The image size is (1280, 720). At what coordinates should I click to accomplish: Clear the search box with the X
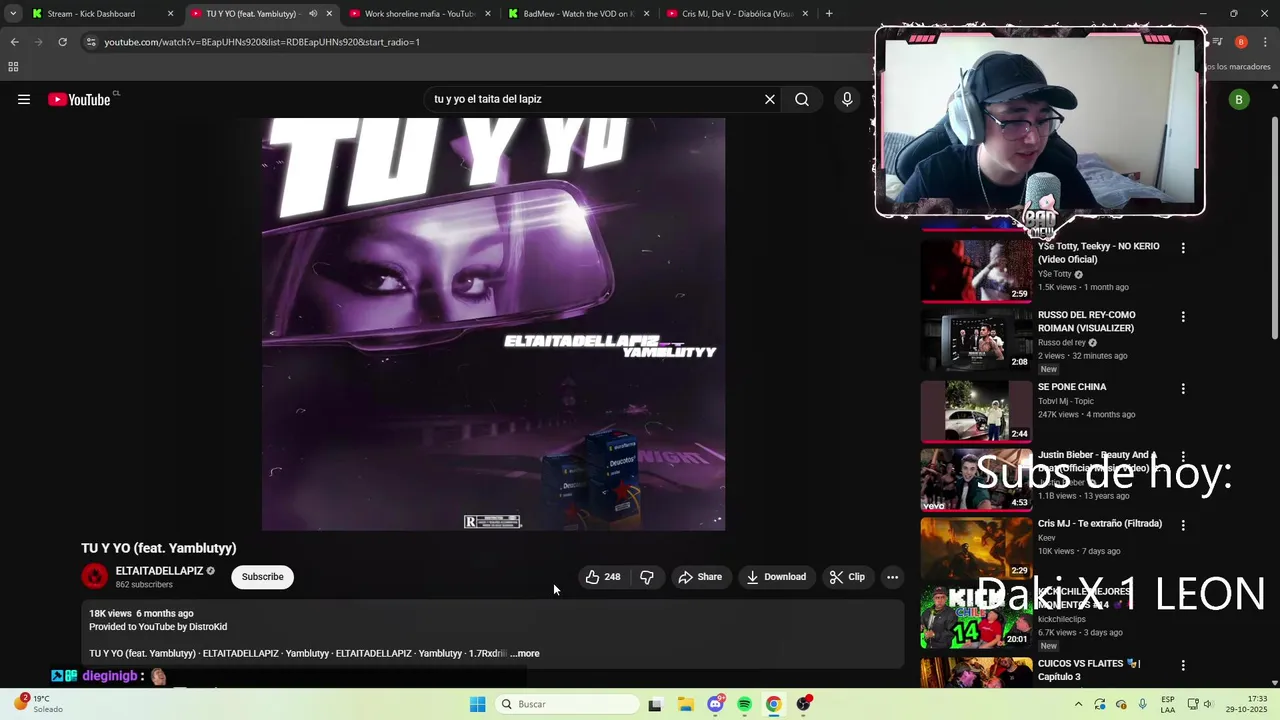(770, 99)
